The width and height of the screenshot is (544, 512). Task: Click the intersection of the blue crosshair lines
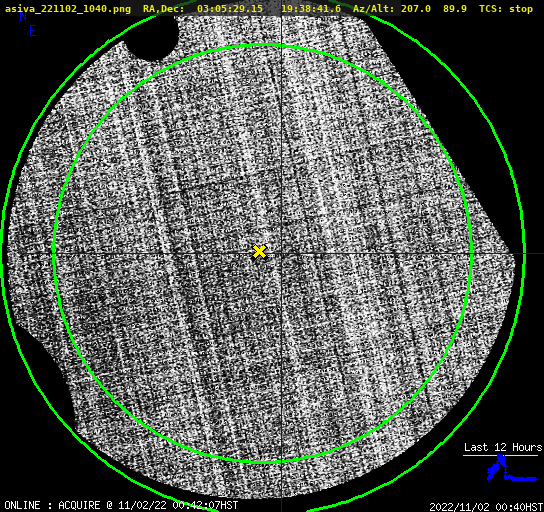(281, 254)
